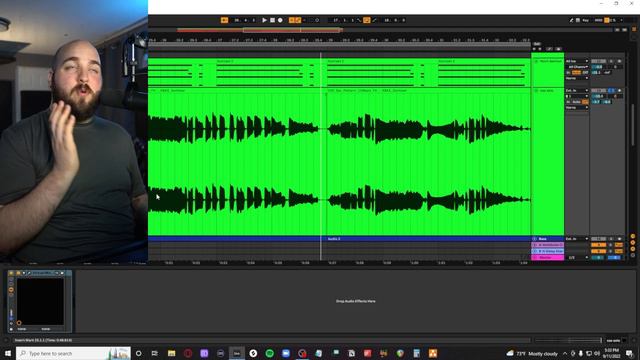Select the magenta Master track header
The height and width of the screenshot is (360, 640).
[548, 258]
